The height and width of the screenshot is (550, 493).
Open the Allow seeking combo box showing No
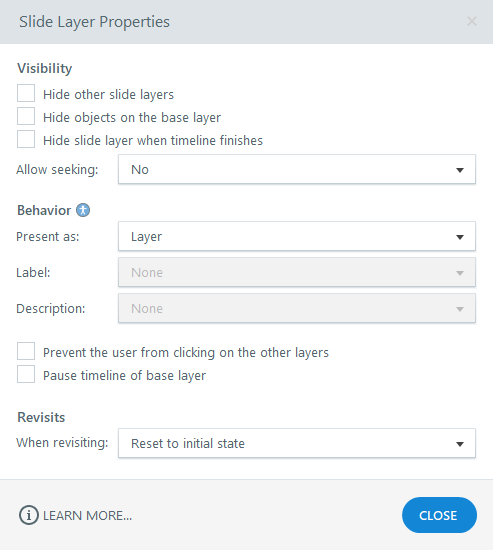[297, 169]
